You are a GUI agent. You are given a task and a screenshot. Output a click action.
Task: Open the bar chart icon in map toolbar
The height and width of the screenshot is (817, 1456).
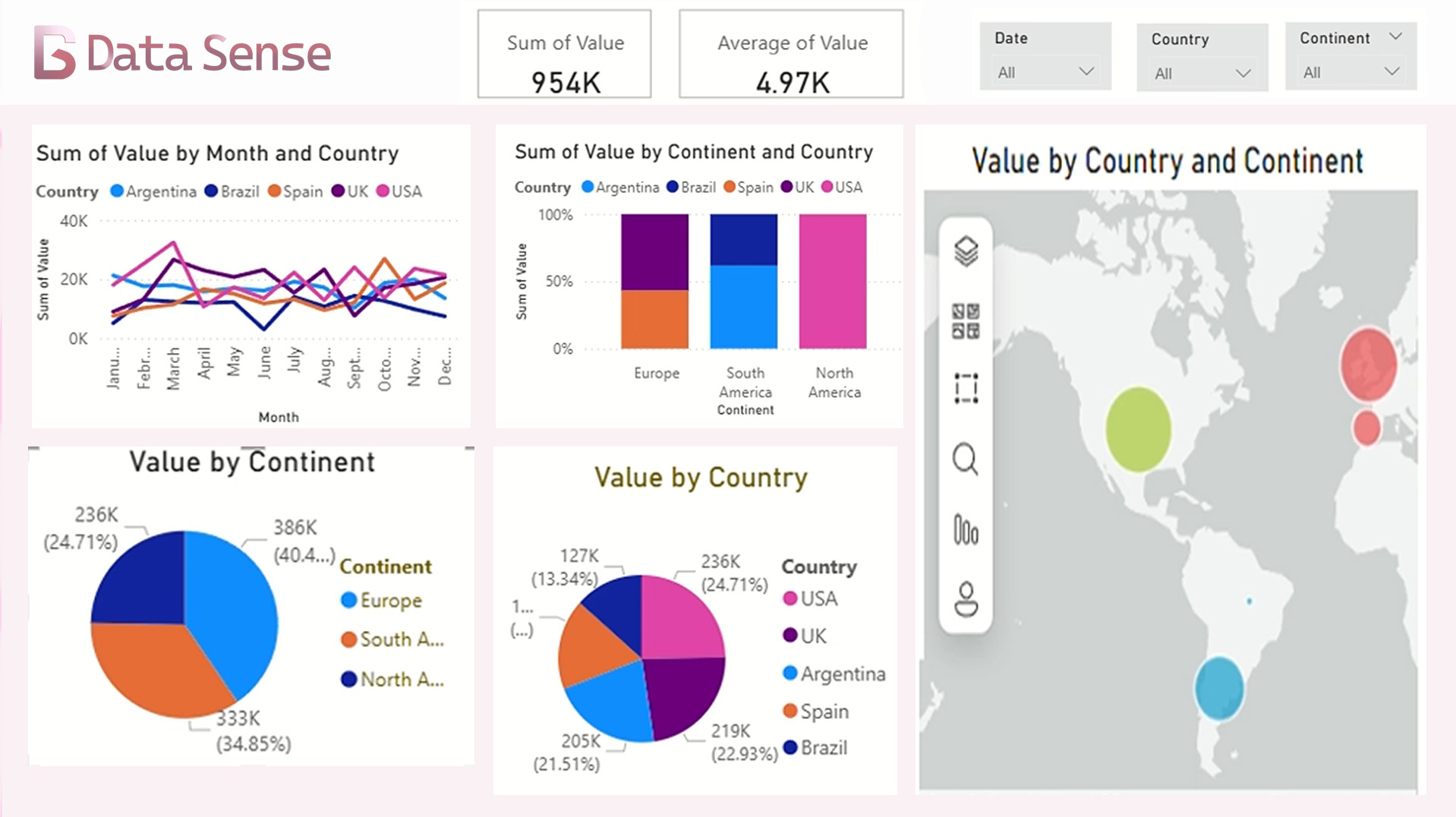[966, 529]
